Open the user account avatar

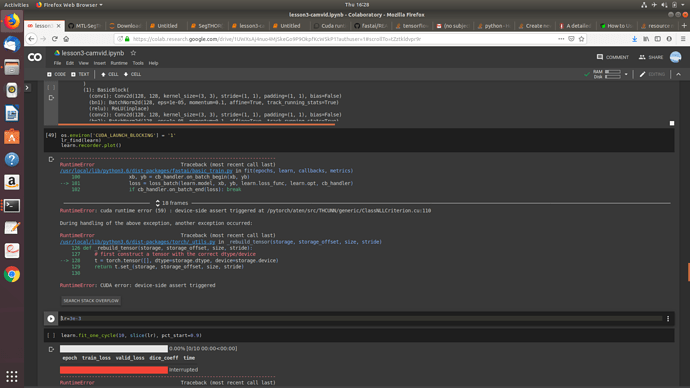pos(675,57)
